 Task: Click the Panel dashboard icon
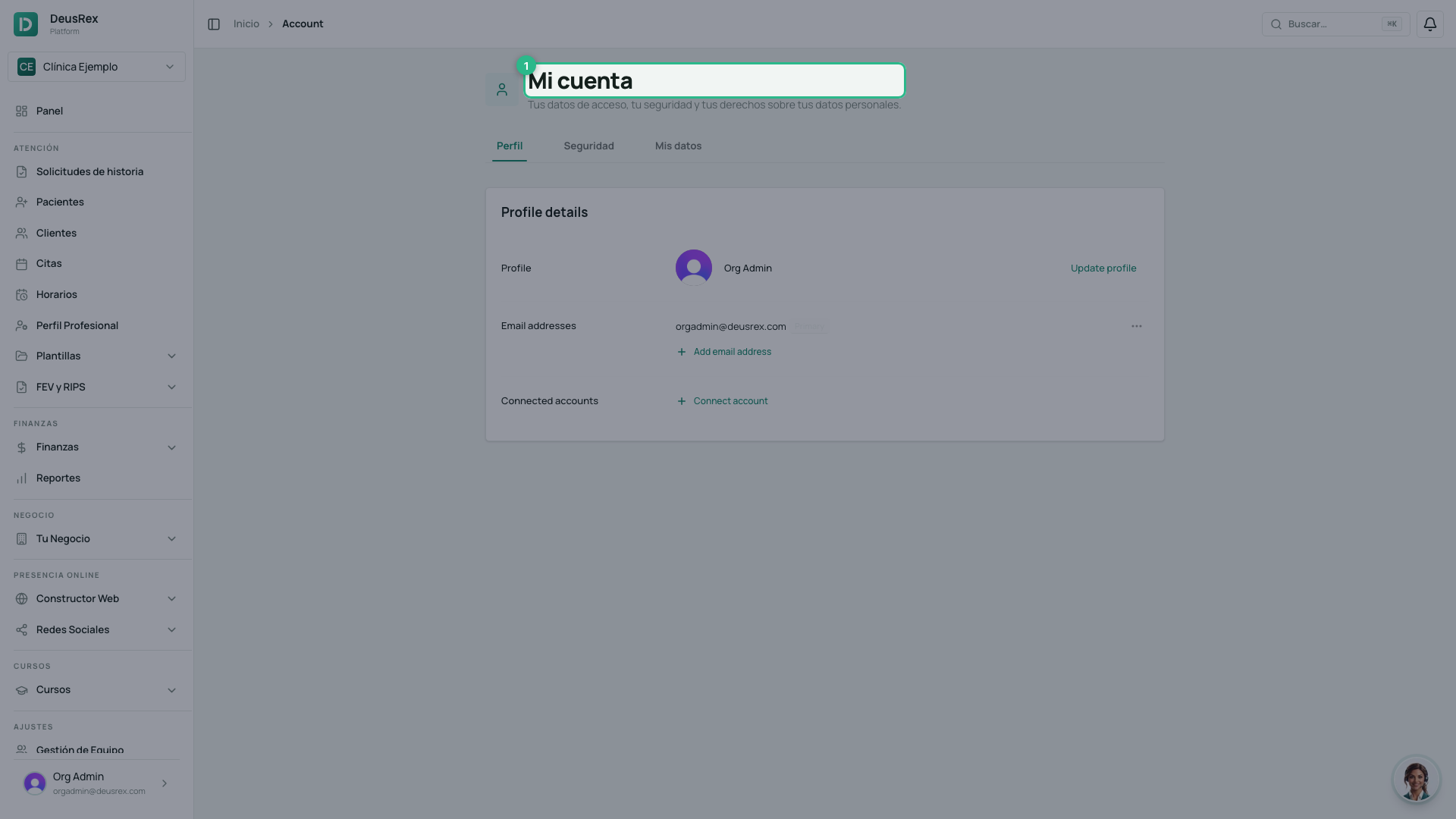click(21, 111)
